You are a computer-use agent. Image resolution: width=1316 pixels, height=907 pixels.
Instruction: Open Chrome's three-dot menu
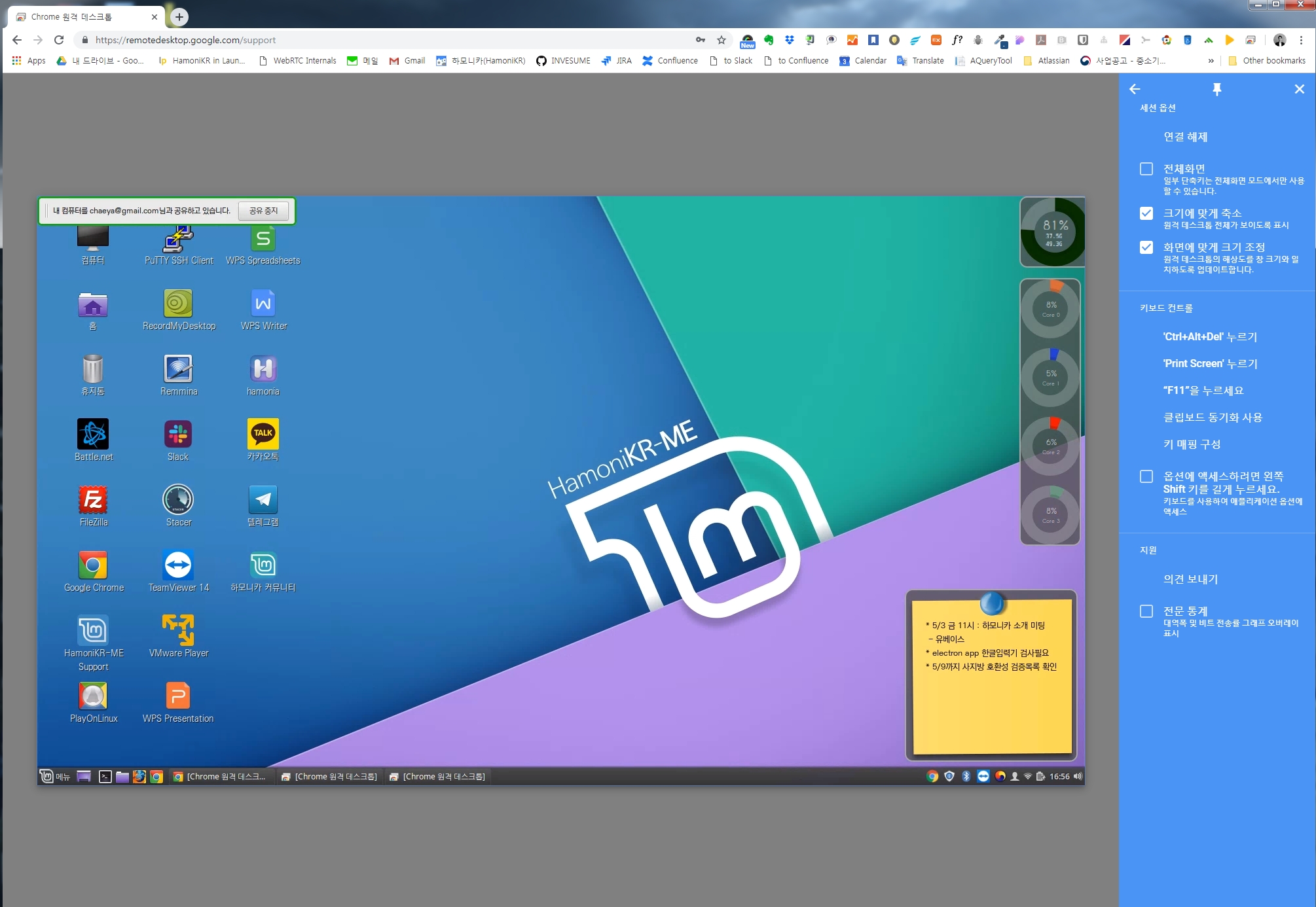pos(1301,40)
